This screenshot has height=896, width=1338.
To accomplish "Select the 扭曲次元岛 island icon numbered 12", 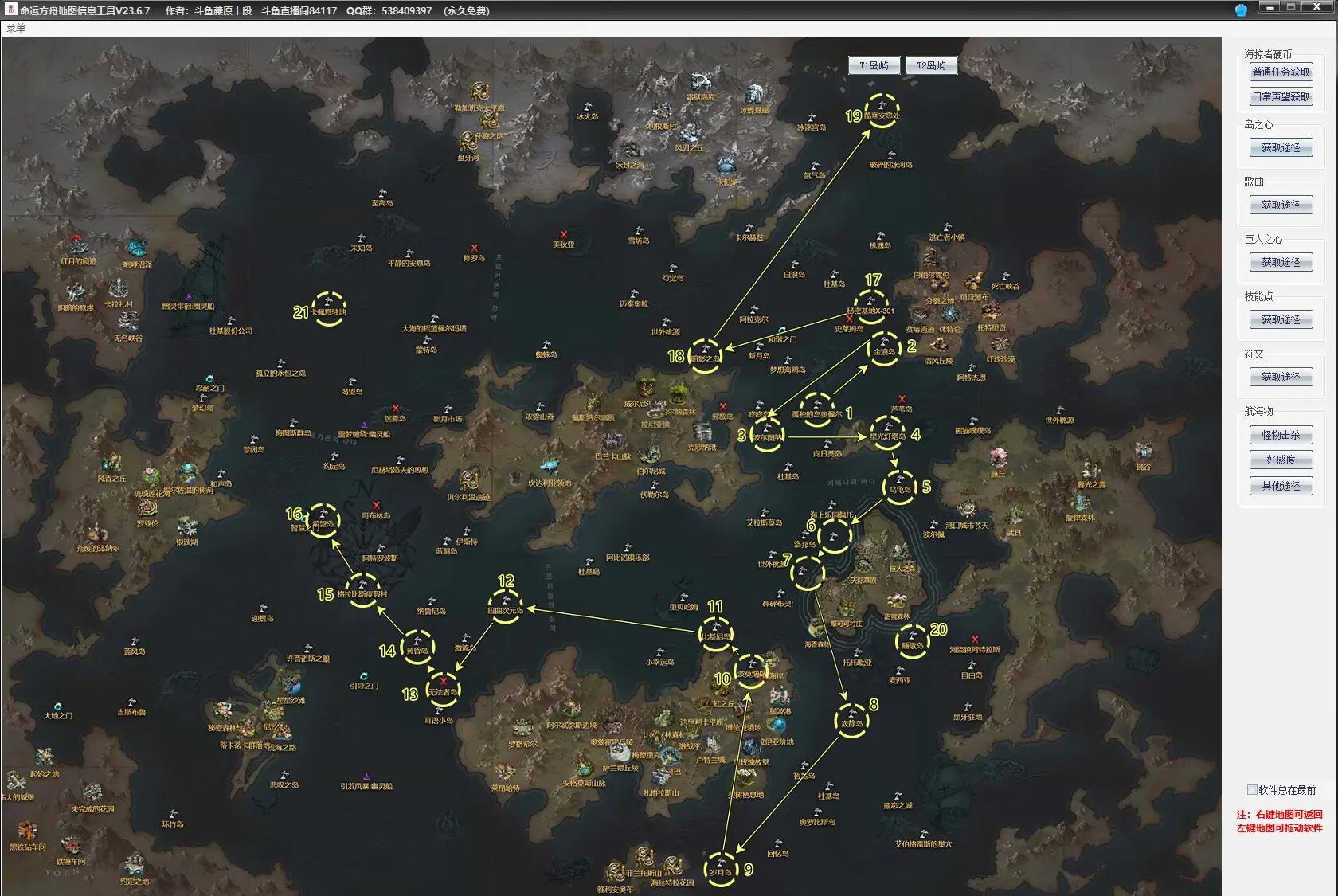I will coord(505,606).
